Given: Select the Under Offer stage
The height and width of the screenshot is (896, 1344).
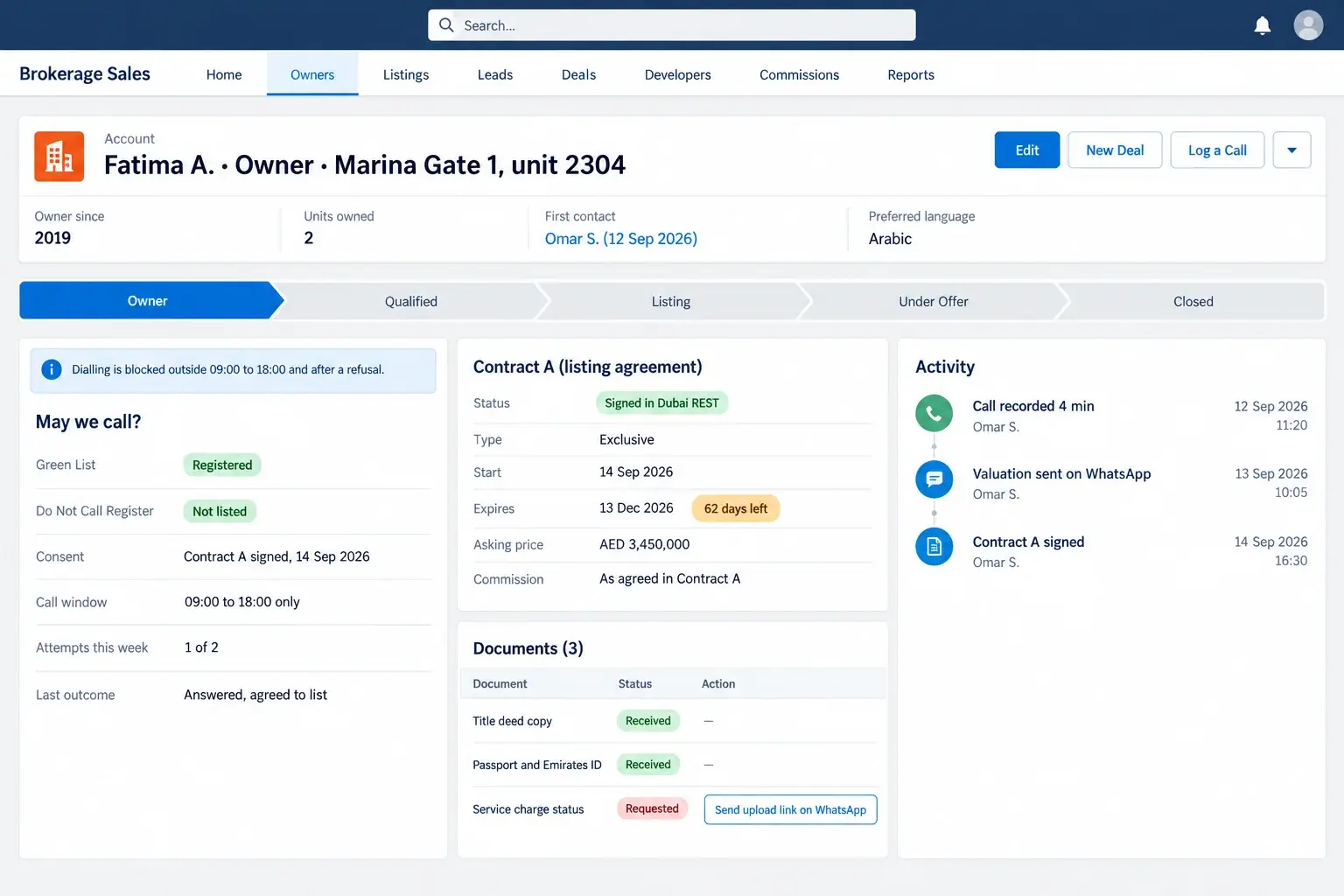Looking at the screenshot, I should tap(934, 301).
